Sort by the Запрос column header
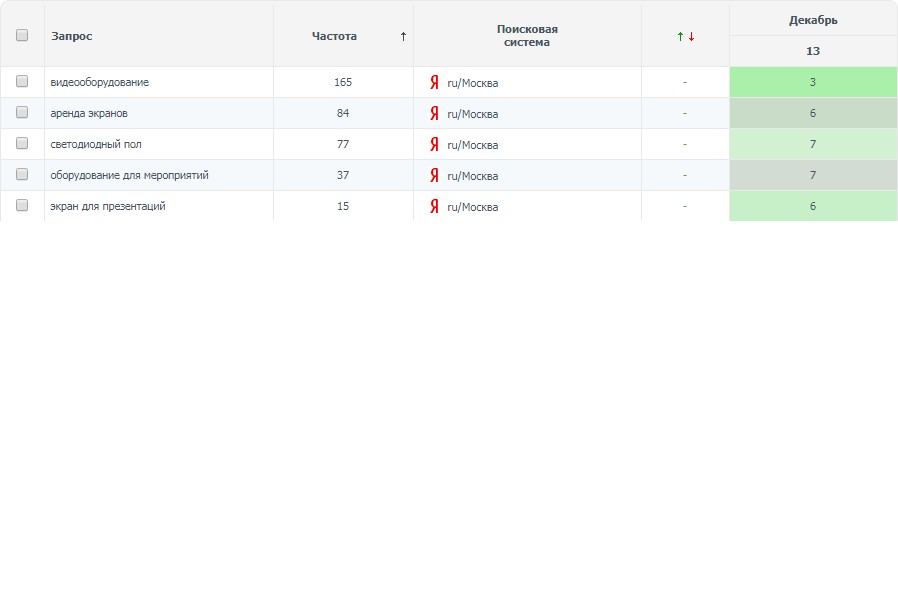The height and width of the screenshot is (610, 898). [72, 36]
